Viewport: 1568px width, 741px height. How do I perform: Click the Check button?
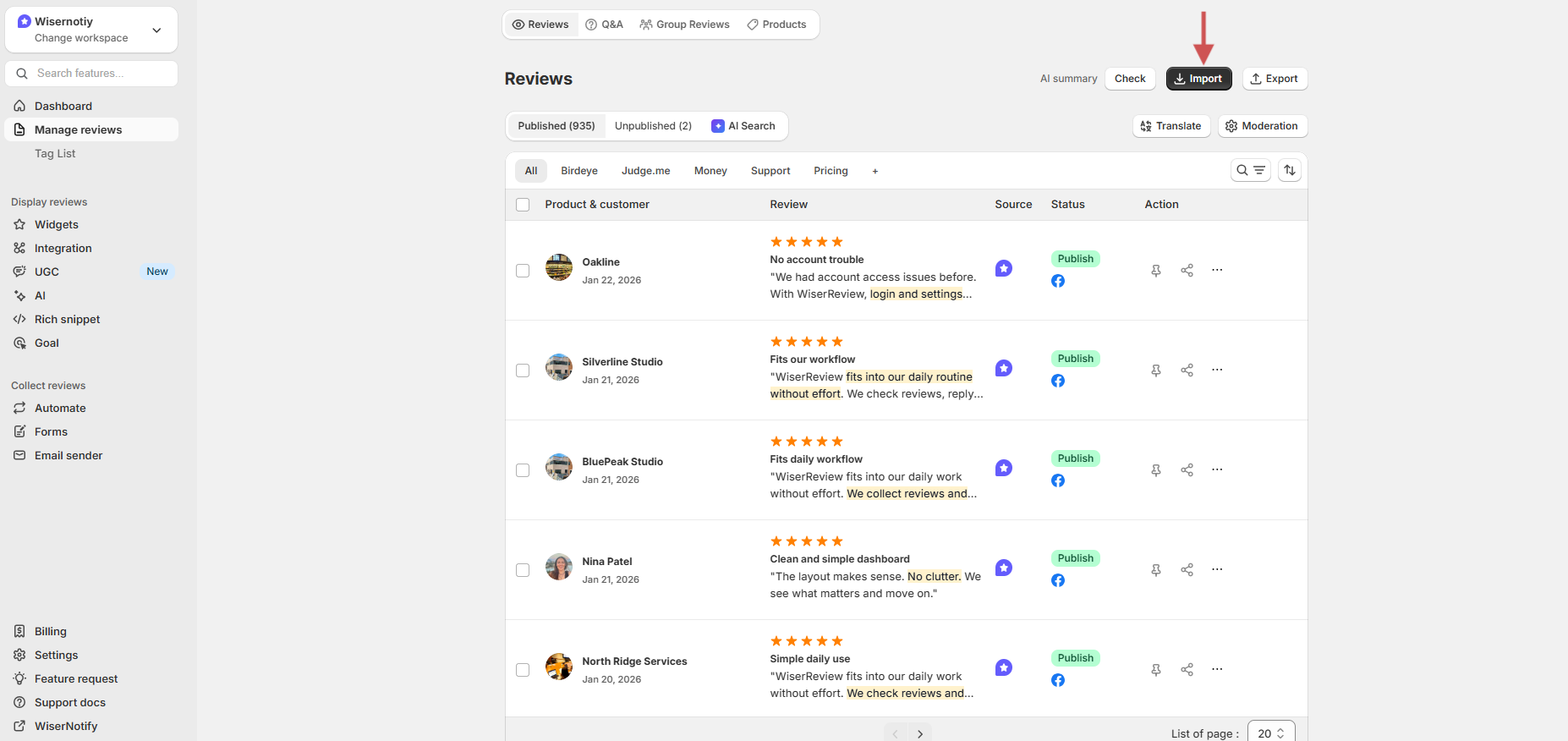click(x=1130, y=79)
